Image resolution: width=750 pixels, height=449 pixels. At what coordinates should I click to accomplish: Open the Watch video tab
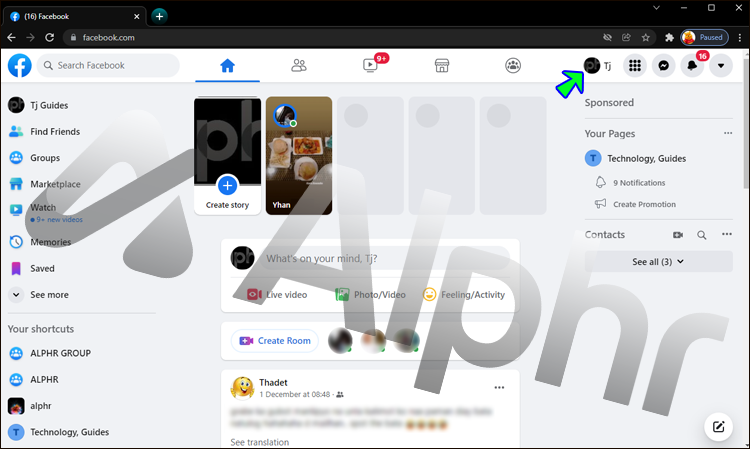(370, 66)
